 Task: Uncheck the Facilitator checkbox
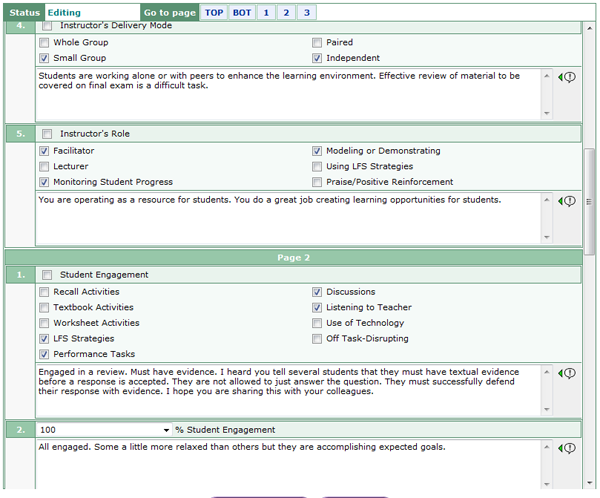coord(44,151)
